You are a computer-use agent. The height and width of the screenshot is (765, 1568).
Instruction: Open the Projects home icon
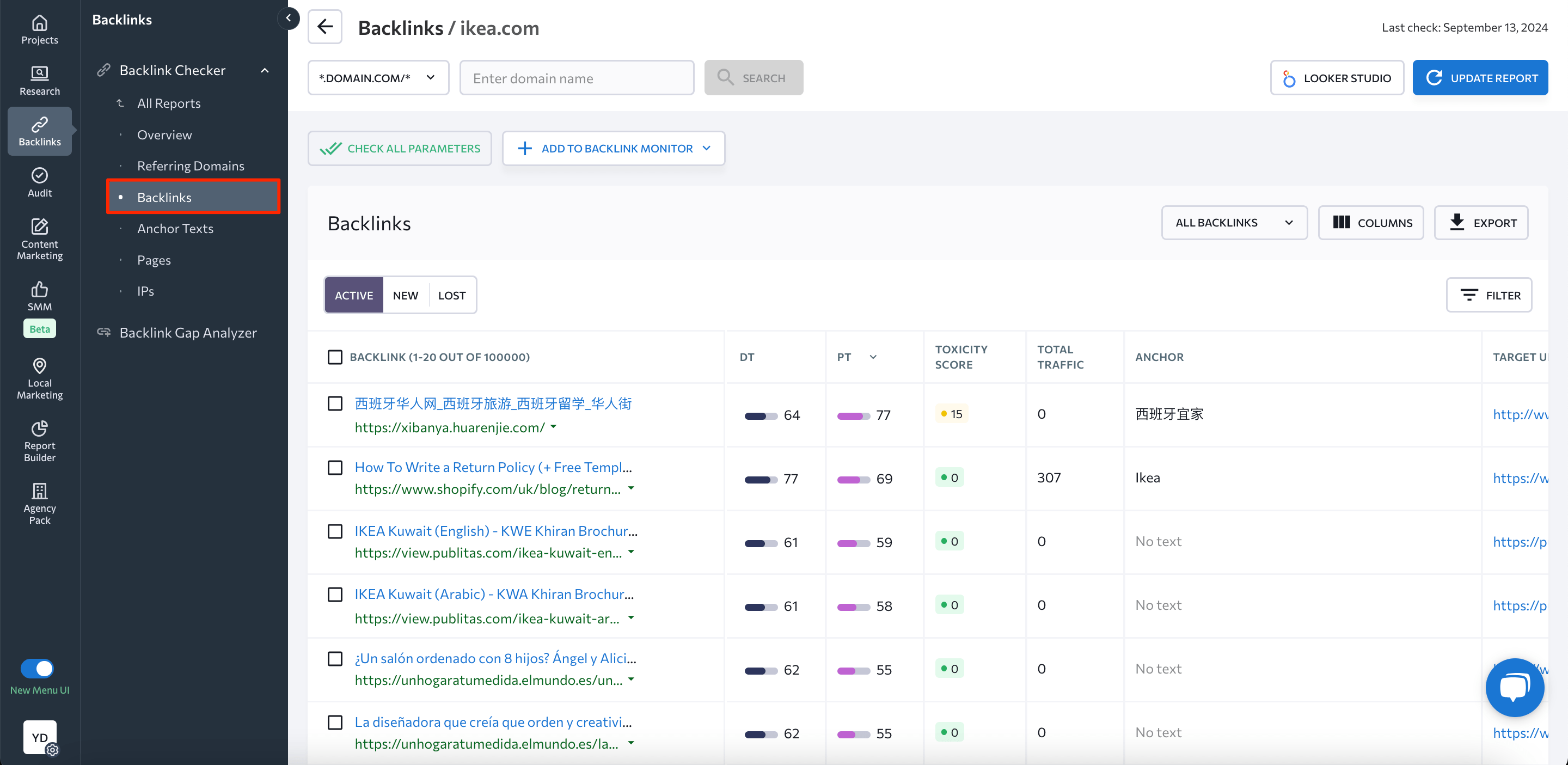click(x=40, y=23)
